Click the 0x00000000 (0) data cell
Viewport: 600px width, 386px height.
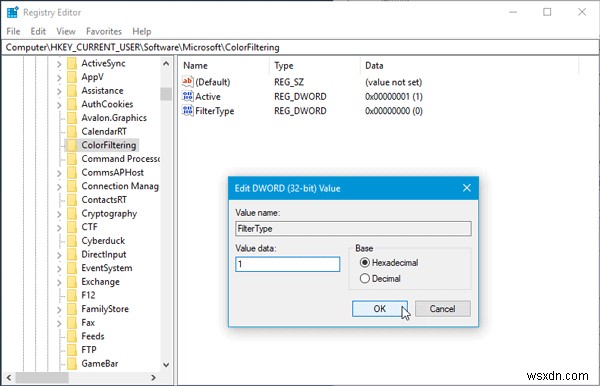[394, 111]
